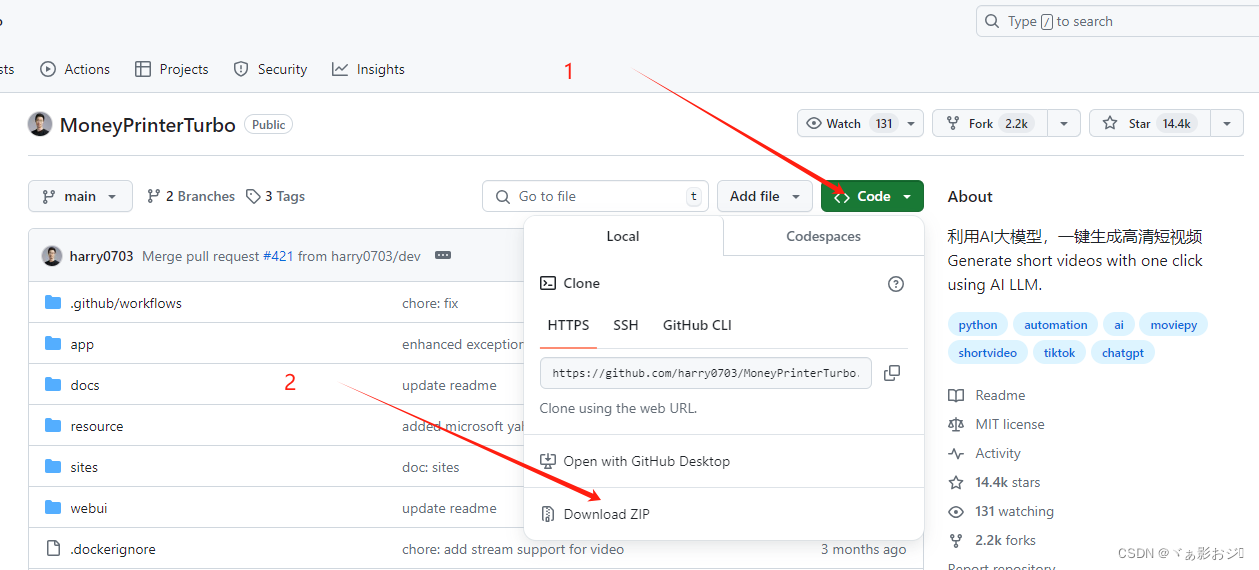Click commit message 'chore: add stream support for video'
1259x570 pixels.
click(x=513, y=549)
